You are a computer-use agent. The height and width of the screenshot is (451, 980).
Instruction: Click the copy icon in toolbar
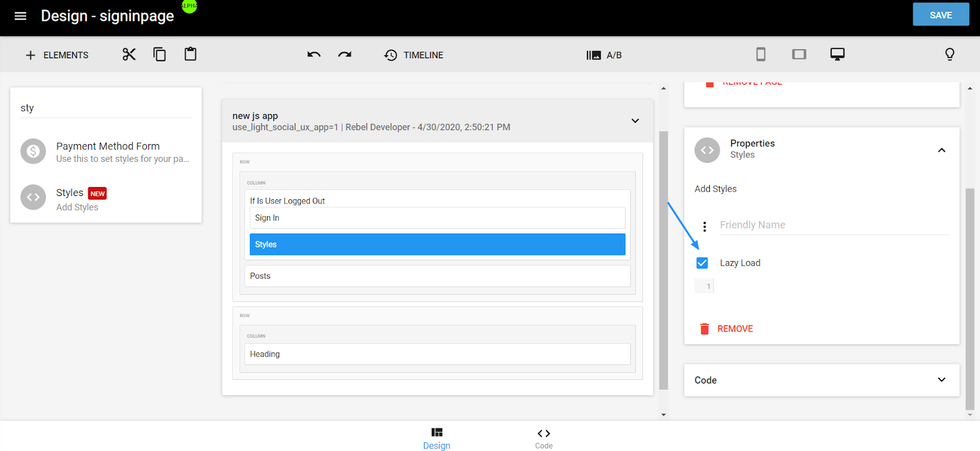tap(159, 55)
